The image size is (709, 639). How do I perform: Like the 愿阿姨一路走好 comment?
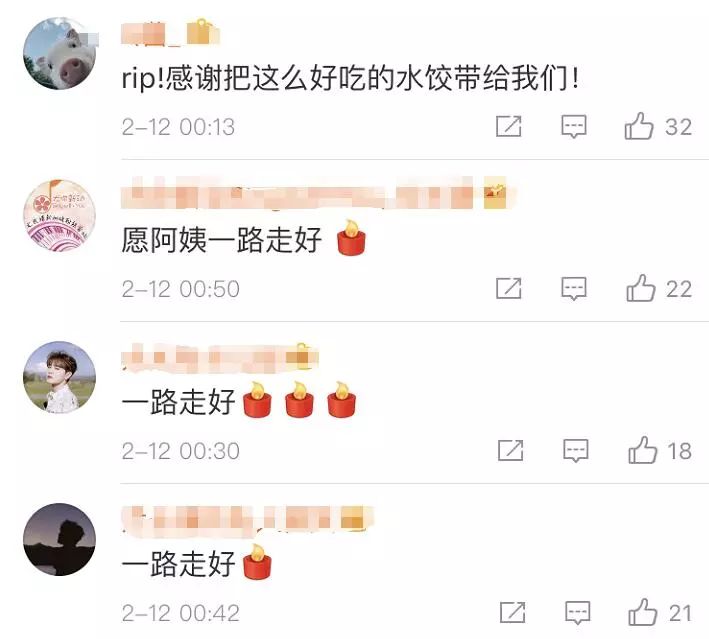pyautogui.click(x=641, y=288)
